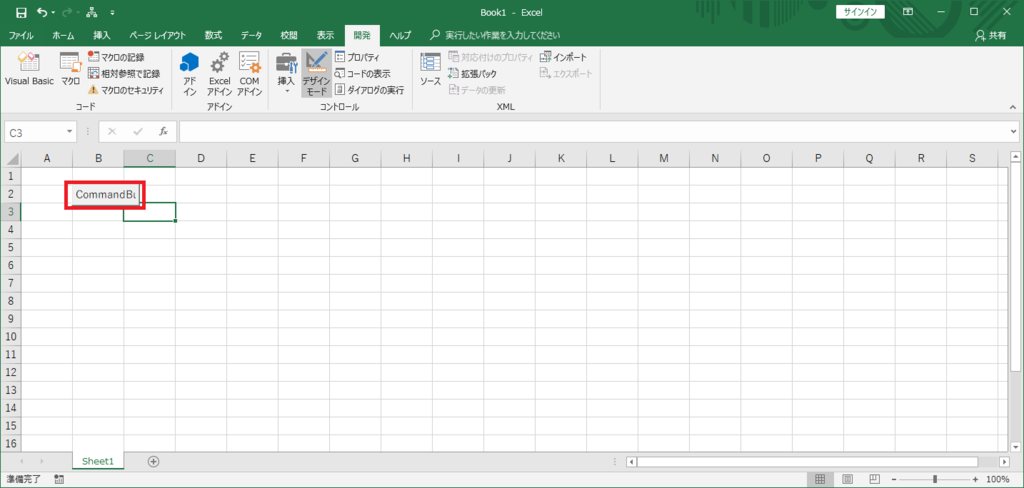The height and width of the screenshot is (488, 1024).
Task: Toggle デザインモード off
Action: 316,74
